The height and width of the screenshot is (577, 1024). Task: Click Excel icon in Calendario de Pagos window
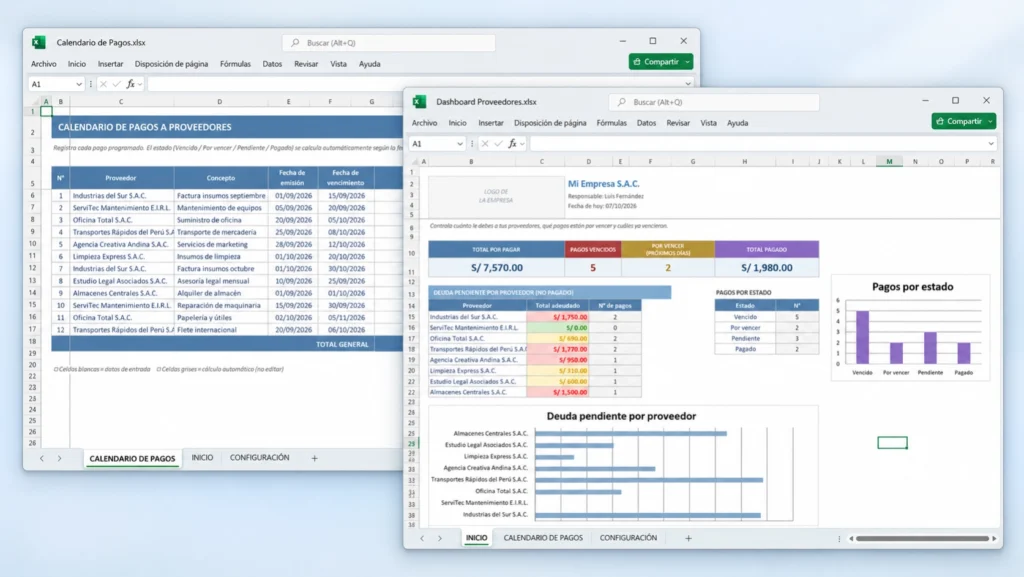pos(39,42)
